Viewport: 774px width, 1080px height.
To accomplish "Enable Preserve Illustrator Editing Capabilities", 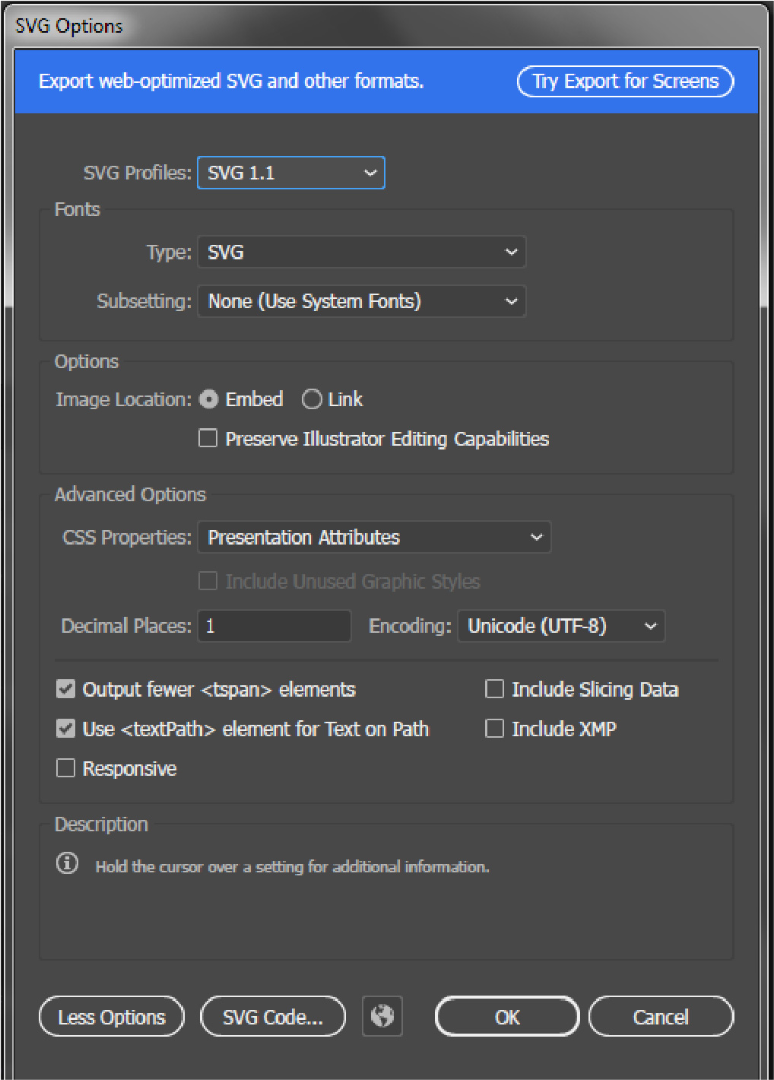I will click(x=208, y=438).
